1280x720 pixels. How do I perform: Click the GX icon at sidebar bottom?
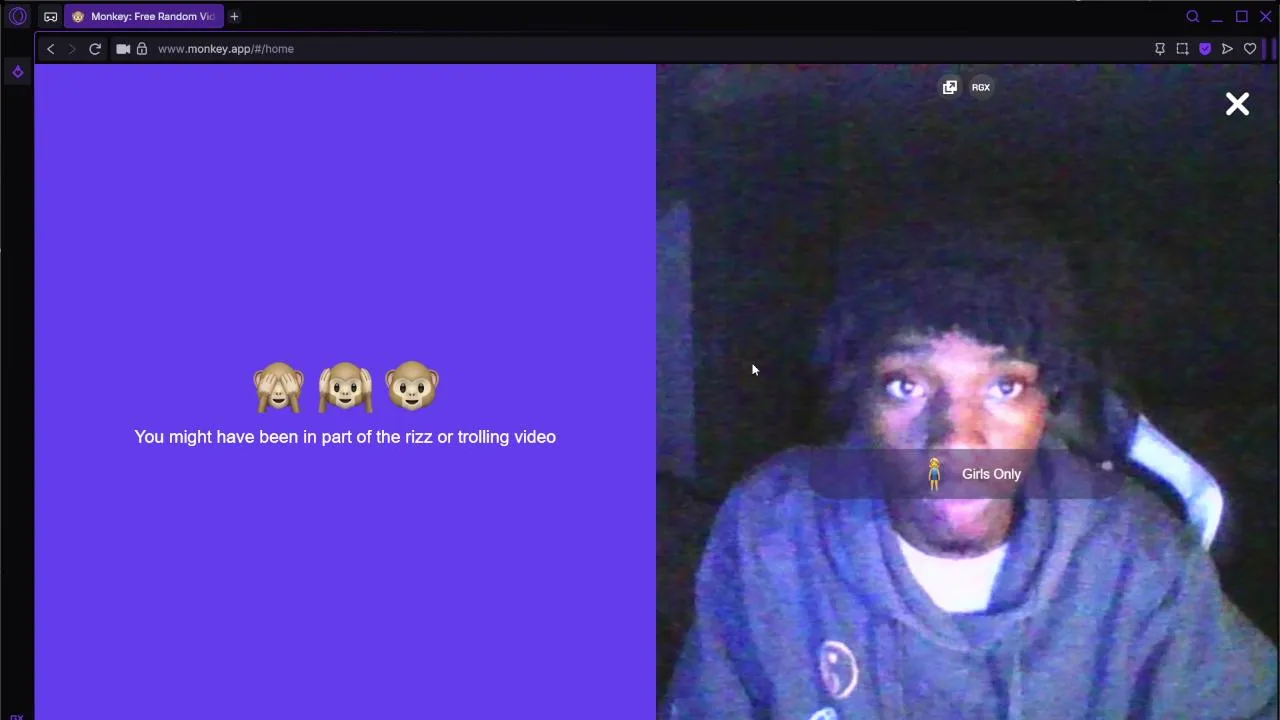pyautogui.click(x=17, y=716)
